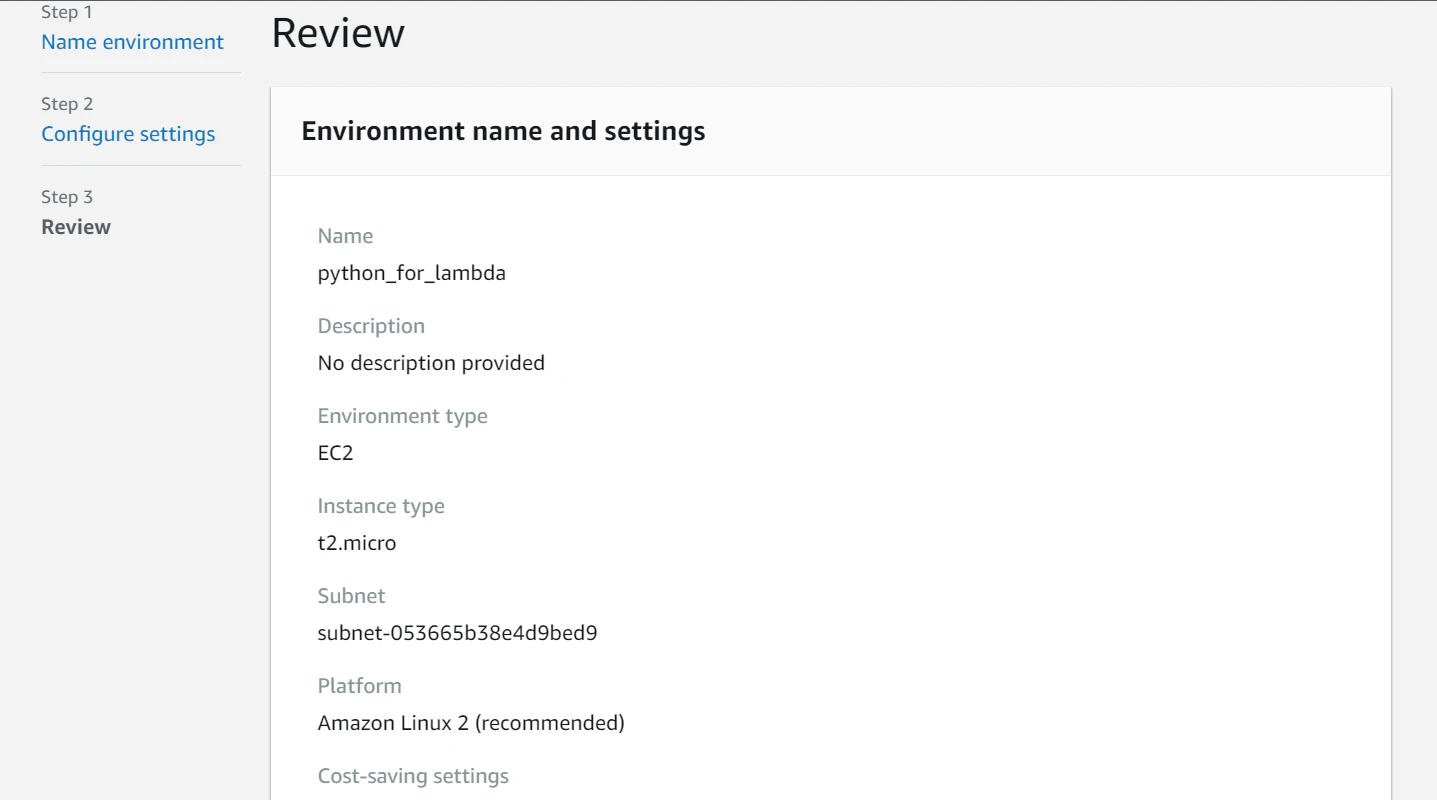This screenshot has width=1437, height=800.
Task: Click the Step 3 label
Action: [67, 197]
